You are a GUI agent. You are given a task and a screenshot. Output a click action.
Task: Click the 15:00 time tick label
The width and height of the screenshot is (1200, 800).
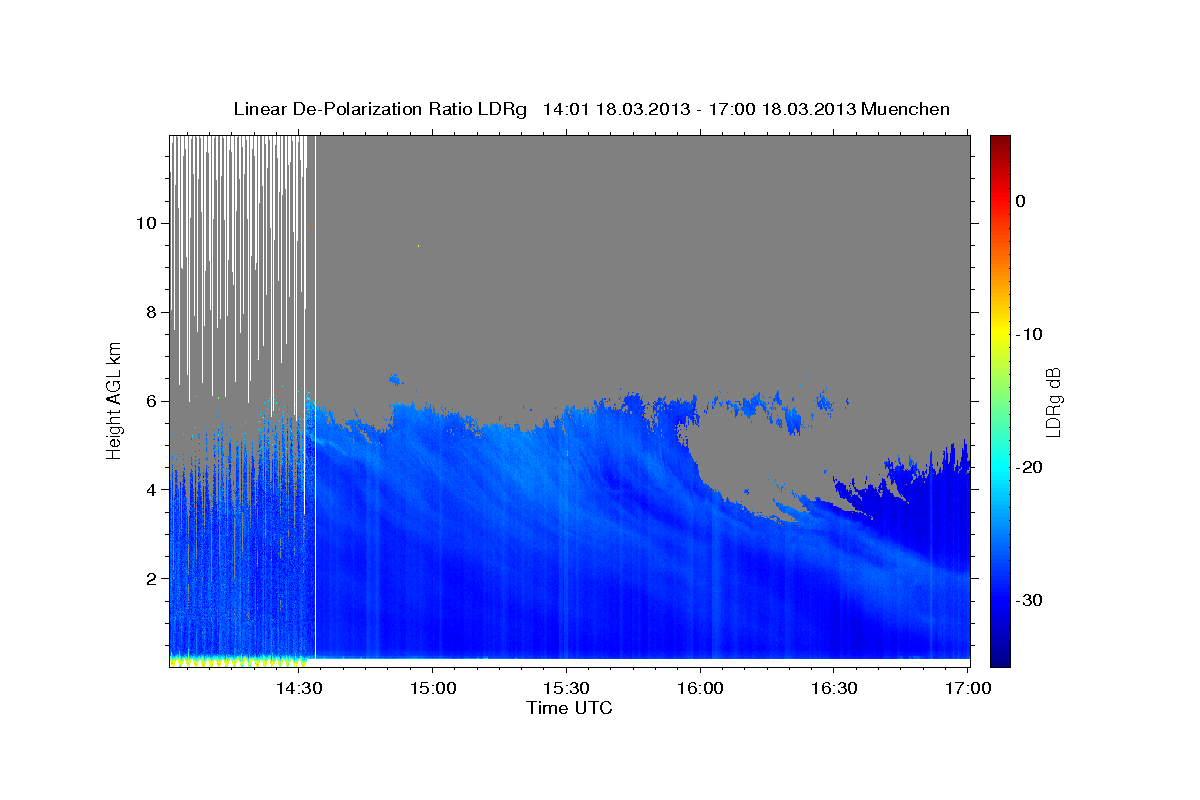click(x=433, y=688)
